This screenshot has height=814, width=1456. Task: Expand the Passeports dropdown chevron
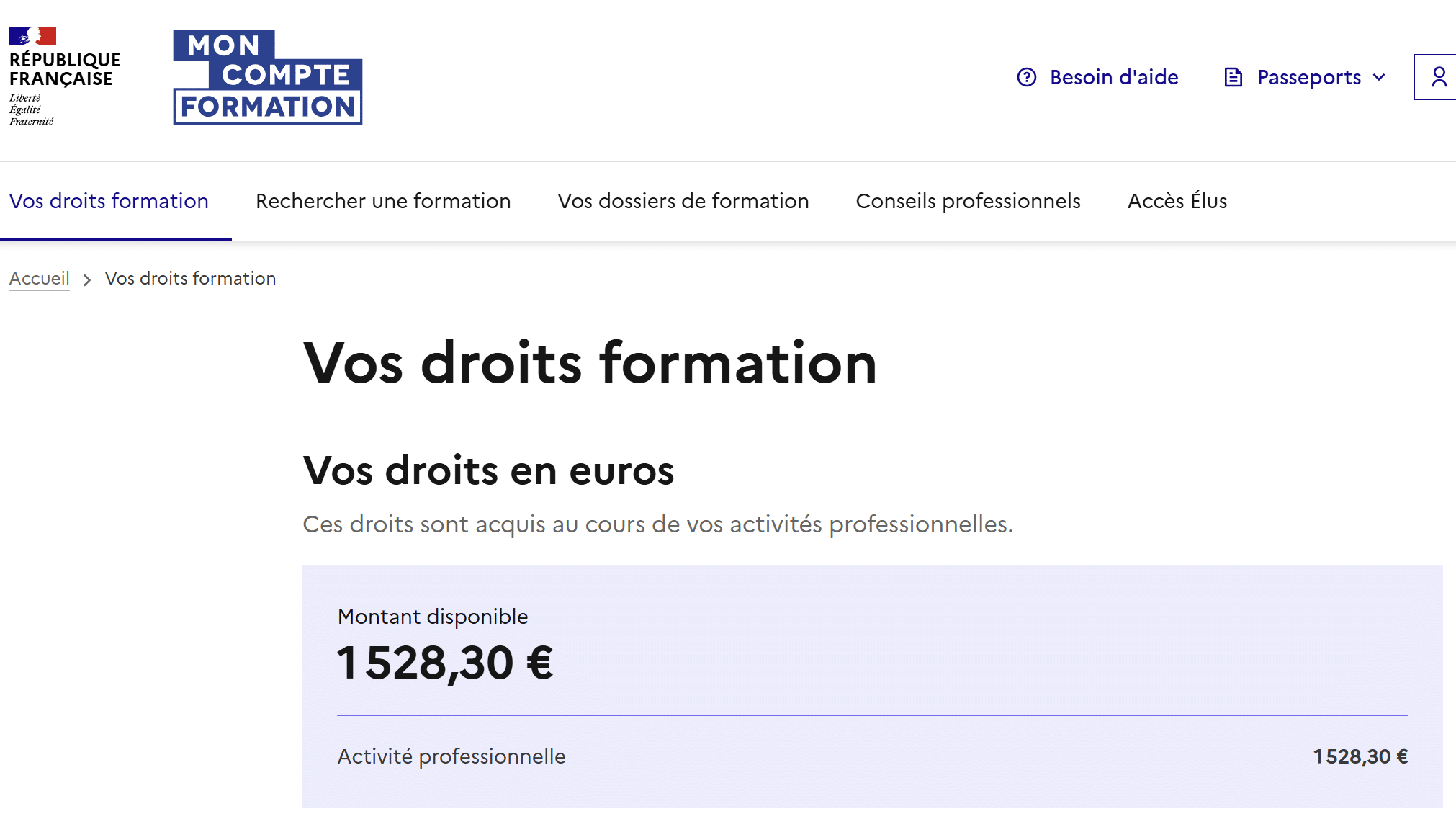tap(1379, 77)
